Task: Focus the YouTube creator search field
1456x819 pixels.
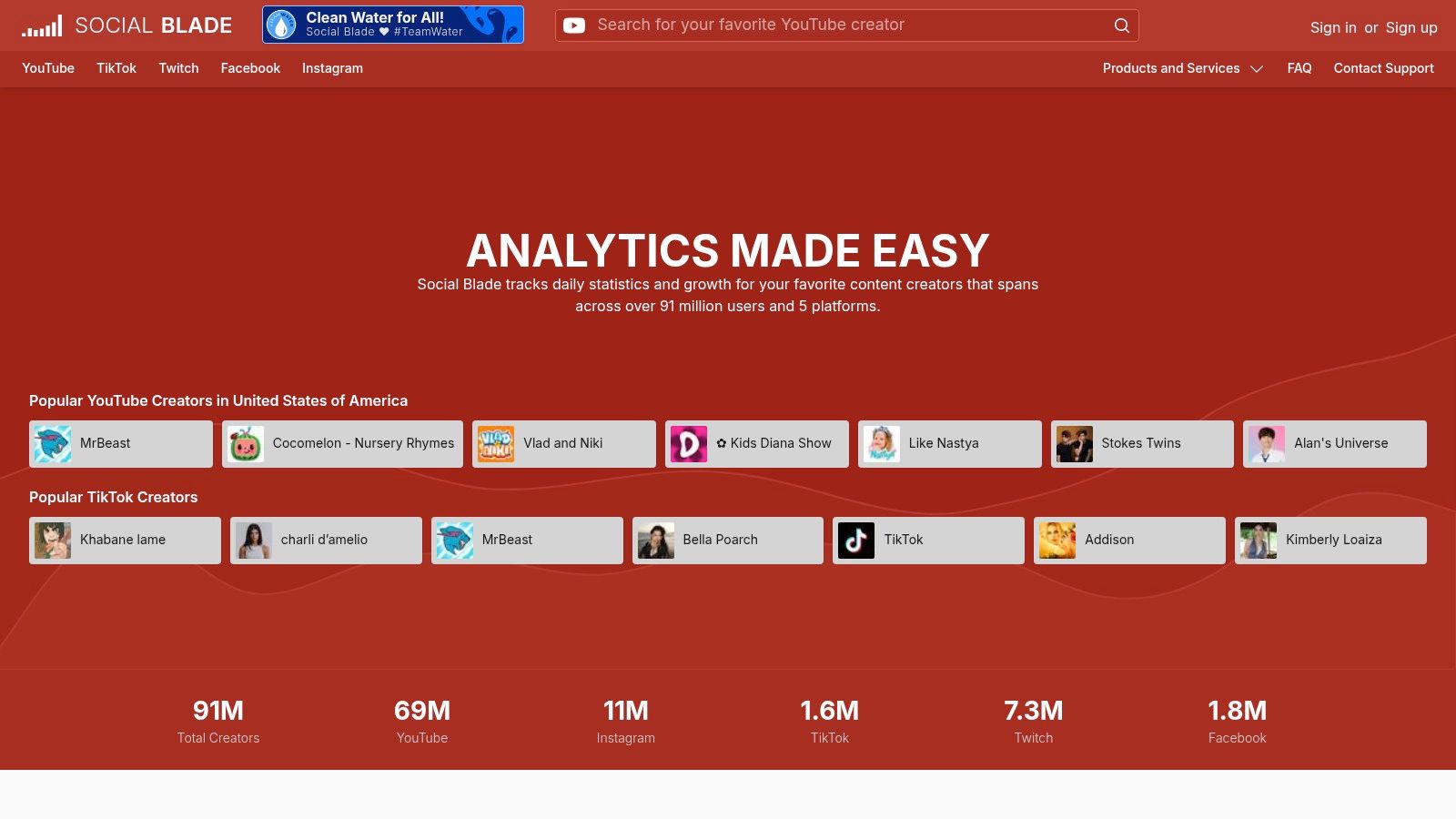Action: 846,25
